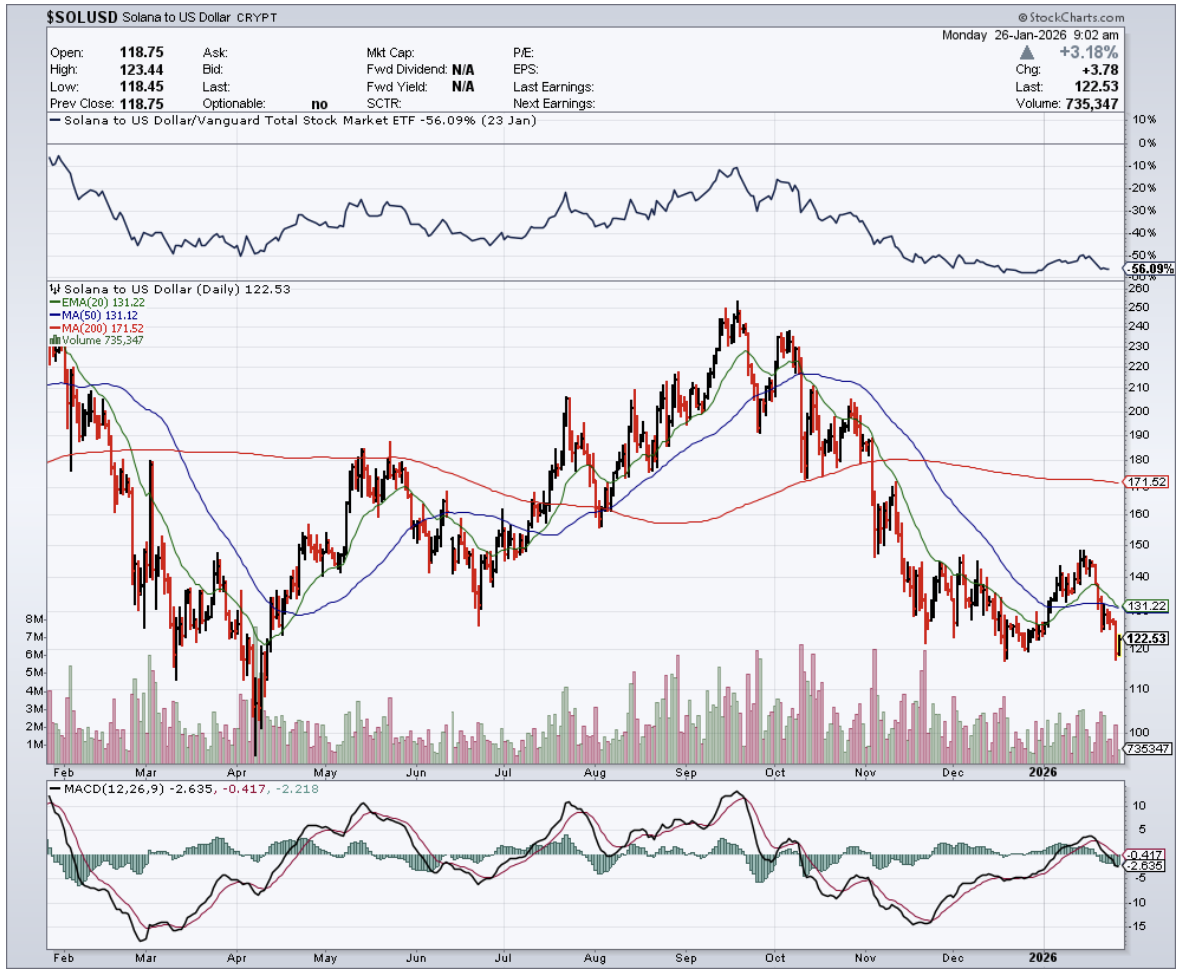The width and height of the screenshot is (1178, 978).
Task: Click the +3.18% percent change value
Action: (x=1097, y=52)
